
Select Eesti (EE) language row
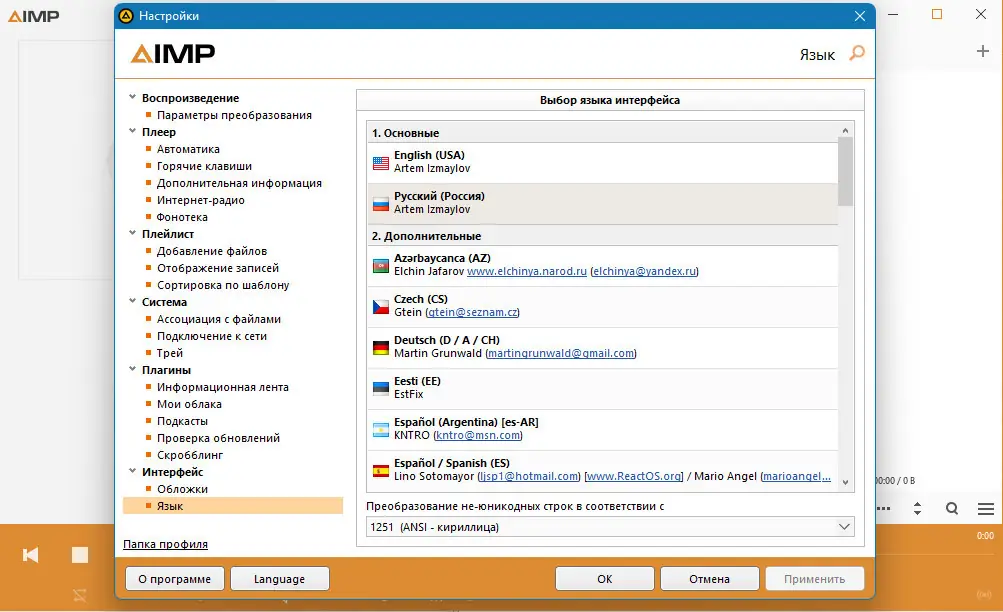pyautogui.click(x=603, y=388)
